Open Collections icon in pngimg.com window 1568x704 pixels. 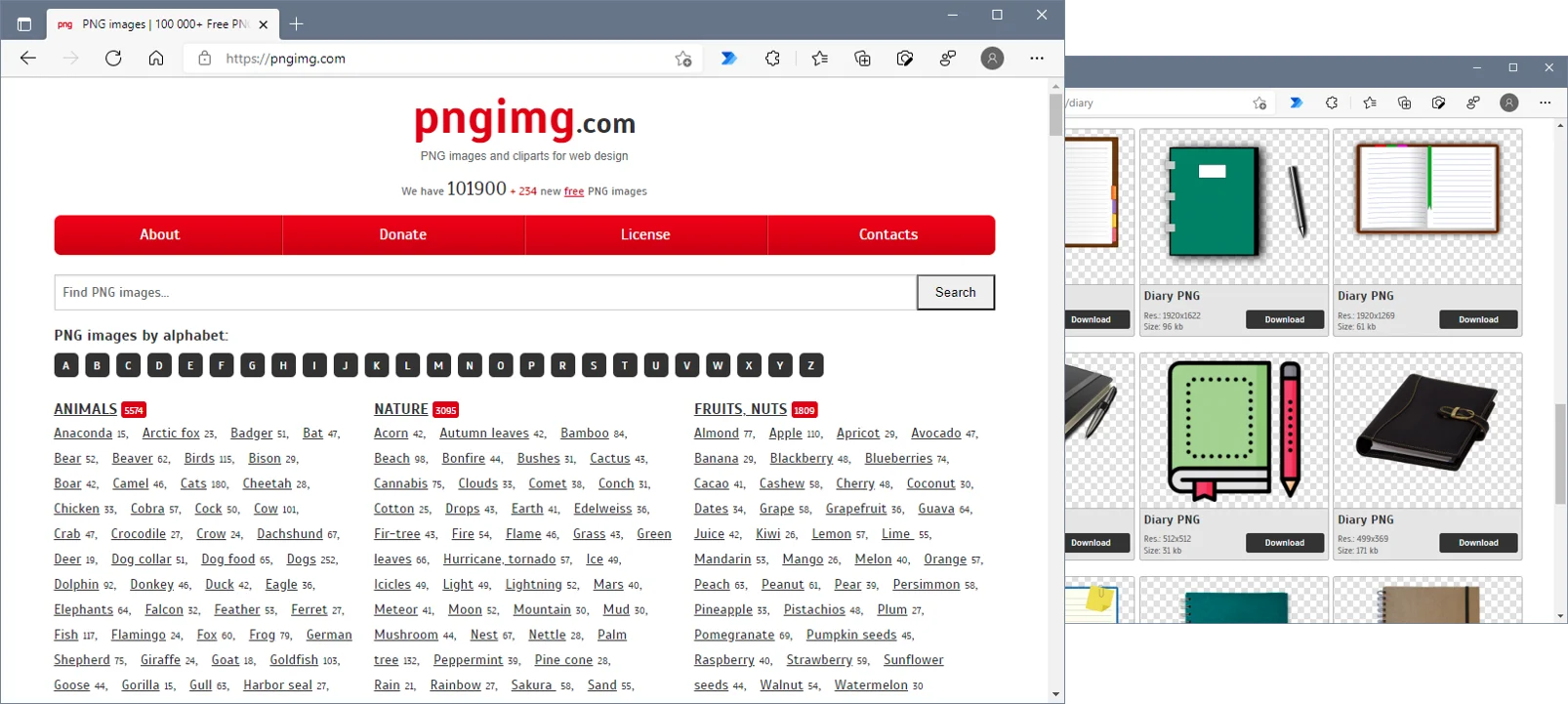862,59
